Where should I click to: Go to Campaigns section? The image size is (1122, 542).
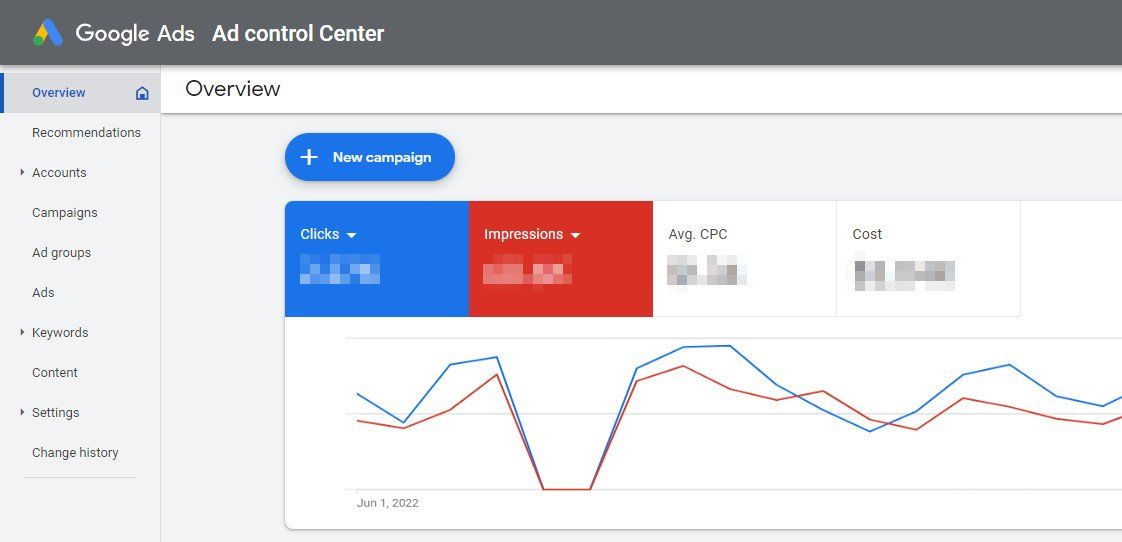(x=64, y=213)
